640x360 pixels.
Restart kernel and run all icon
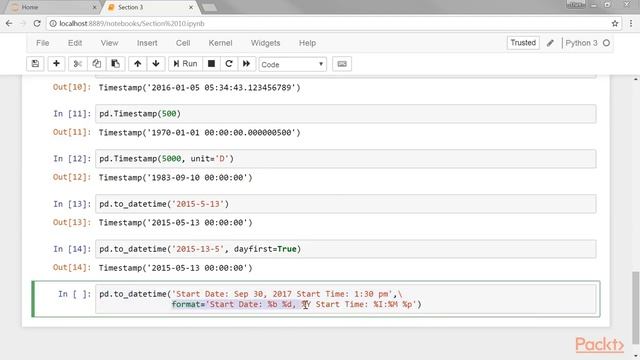[247, 64]
